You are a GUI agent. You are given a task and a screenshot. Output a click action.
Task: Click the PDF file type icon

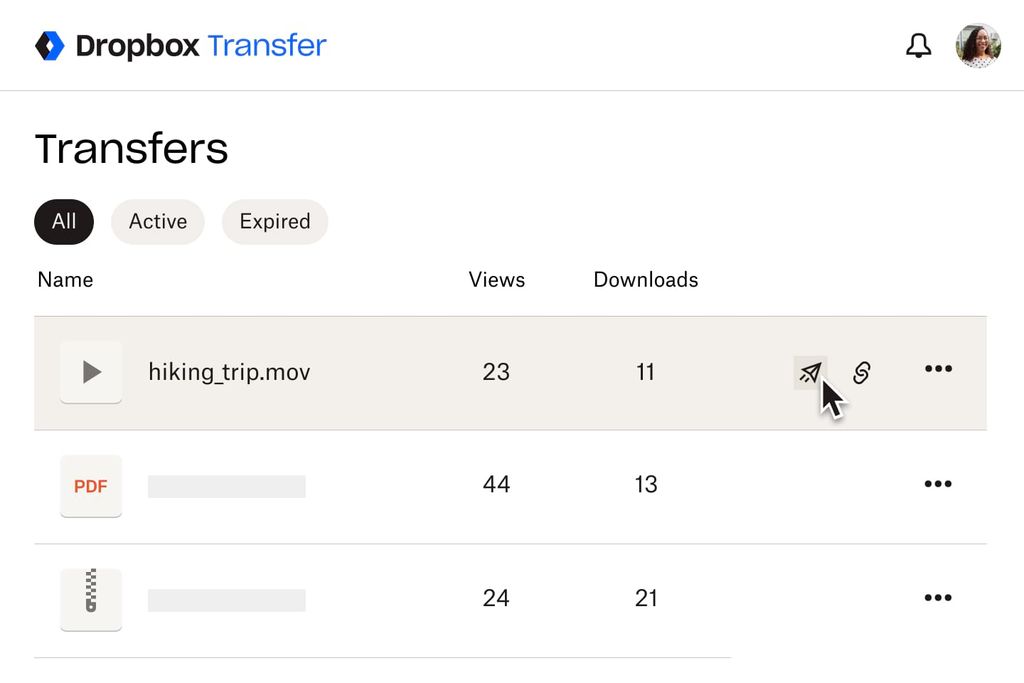click(x=91, y=486)
